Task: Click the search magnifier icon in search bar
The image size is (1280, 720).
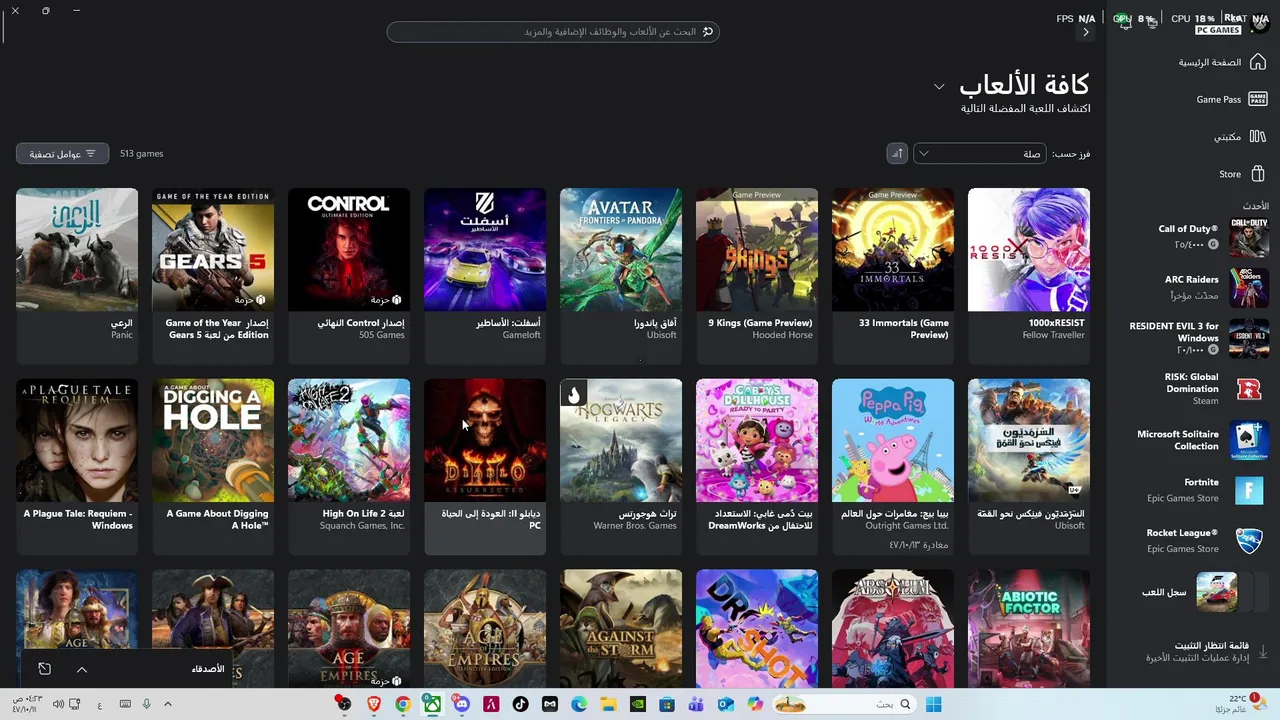Action: [x=708, y=32]
